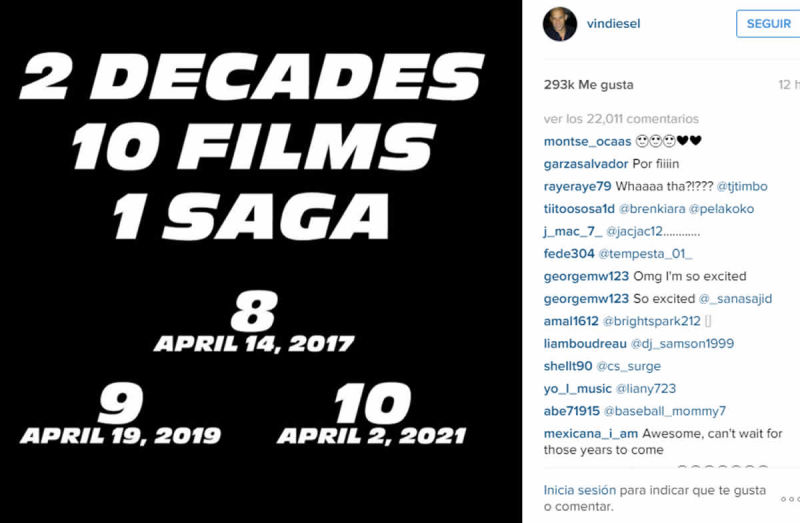Expand ver los 22,011 comentarios

[x=621, y=119]
